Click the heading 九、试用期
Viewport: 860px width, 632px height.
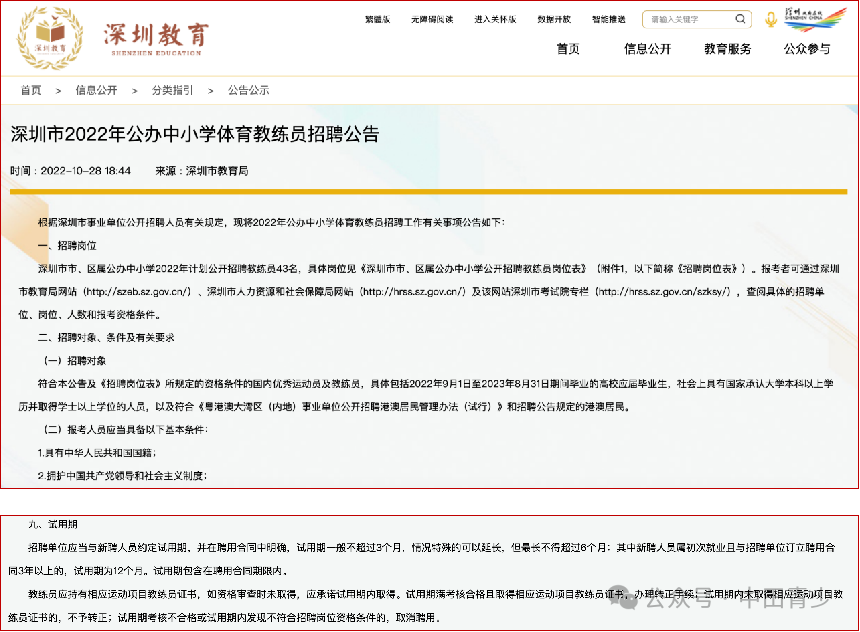[x=53, y=524]
